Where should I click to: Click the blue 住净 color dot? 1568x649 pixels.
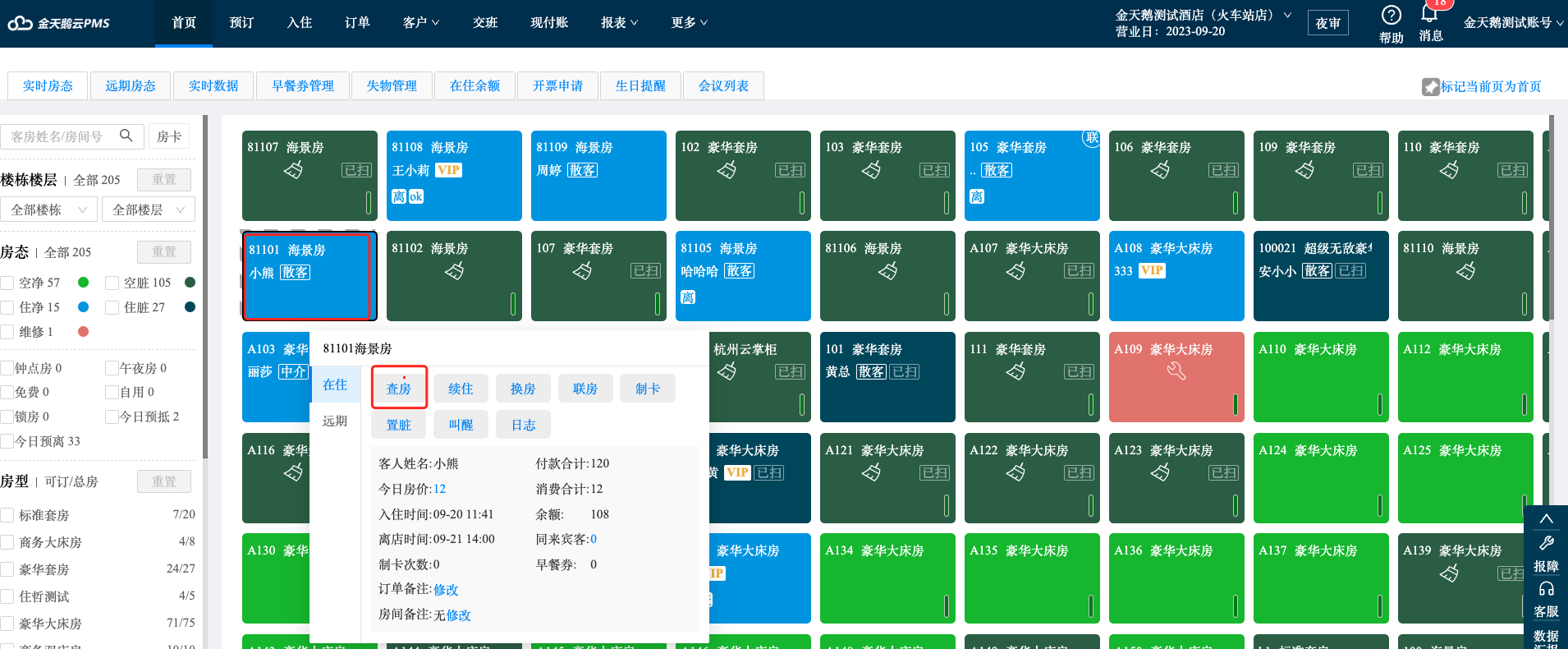(x=83, y=307)
